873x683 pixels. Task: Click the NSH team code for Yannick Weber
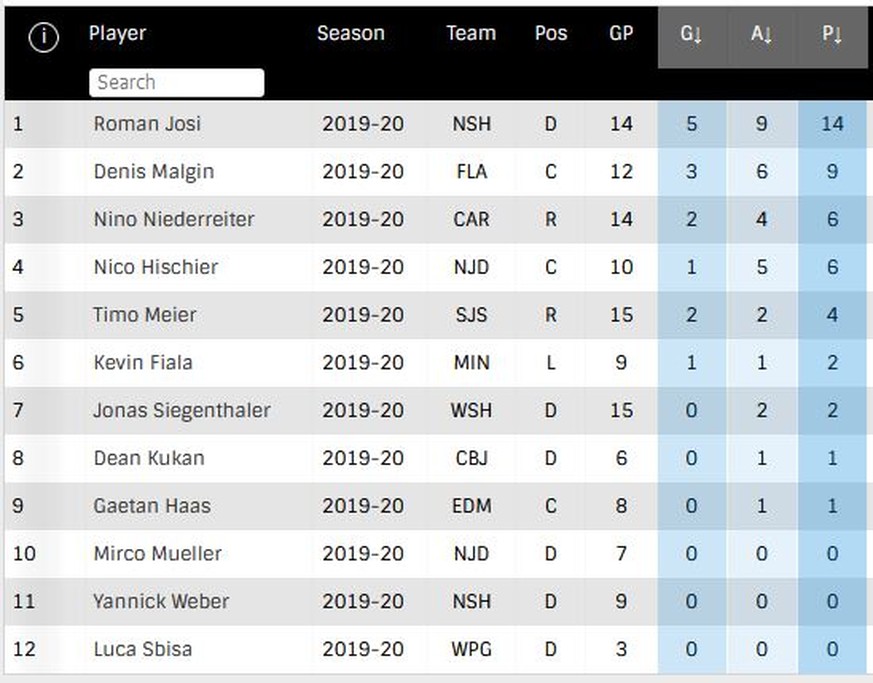[471, 601]
